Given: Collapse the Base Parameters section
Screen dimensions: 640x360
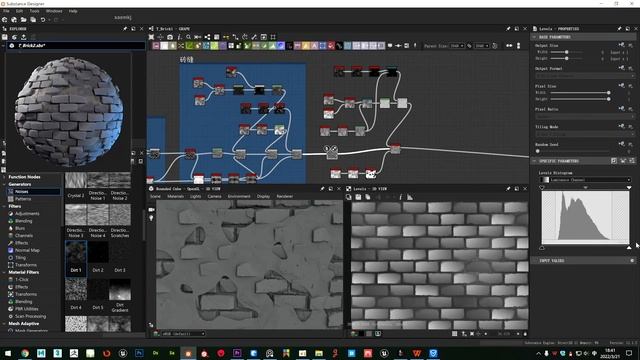Looking at the screenshot, I should (x=534, y=37).
